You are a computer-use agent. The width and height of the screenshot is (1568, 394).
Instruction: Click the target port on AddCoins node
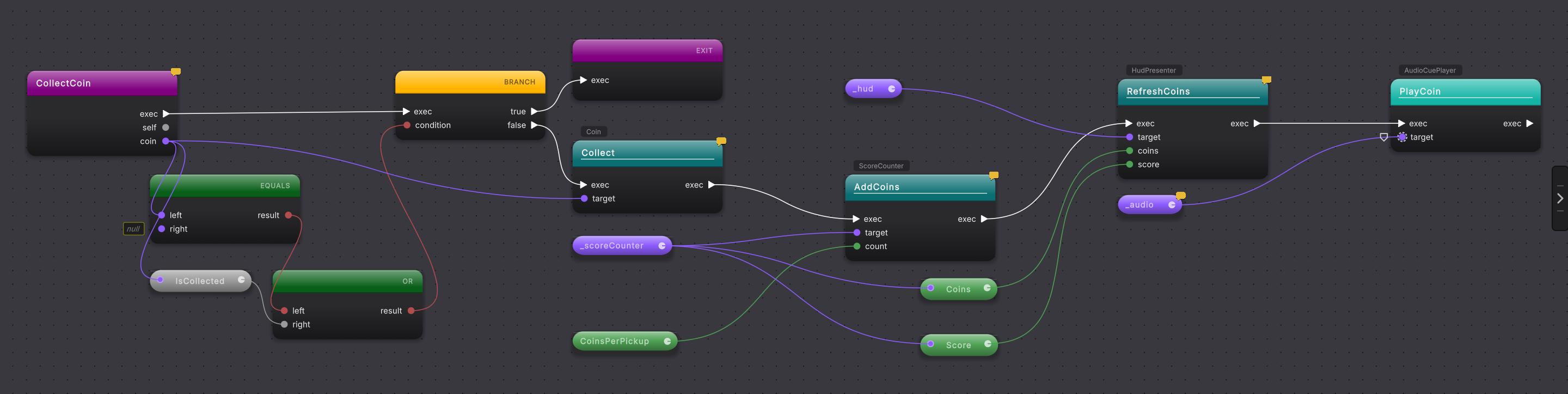tap(857, 233)
